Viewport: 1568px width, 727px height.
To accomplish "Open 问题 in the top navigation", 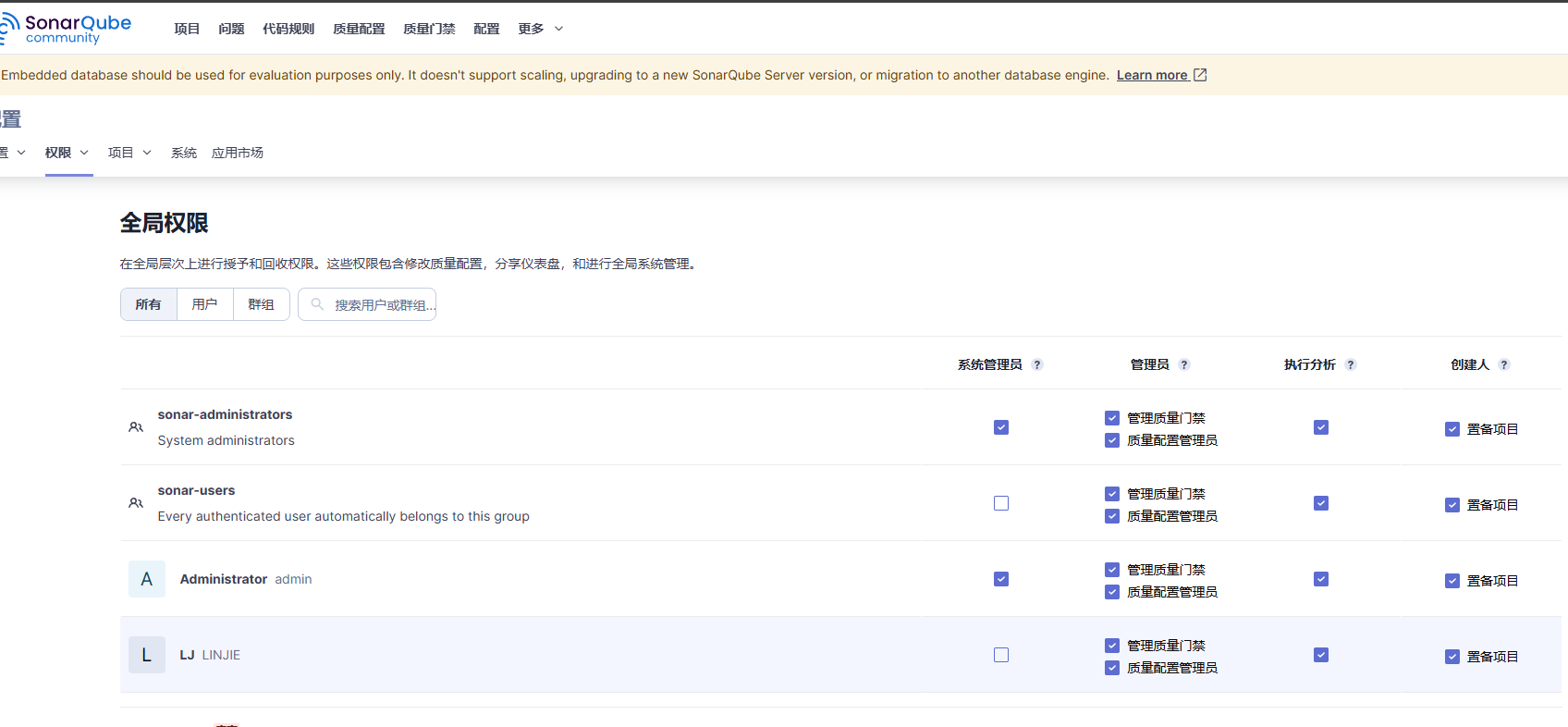I will coord(231,29).
